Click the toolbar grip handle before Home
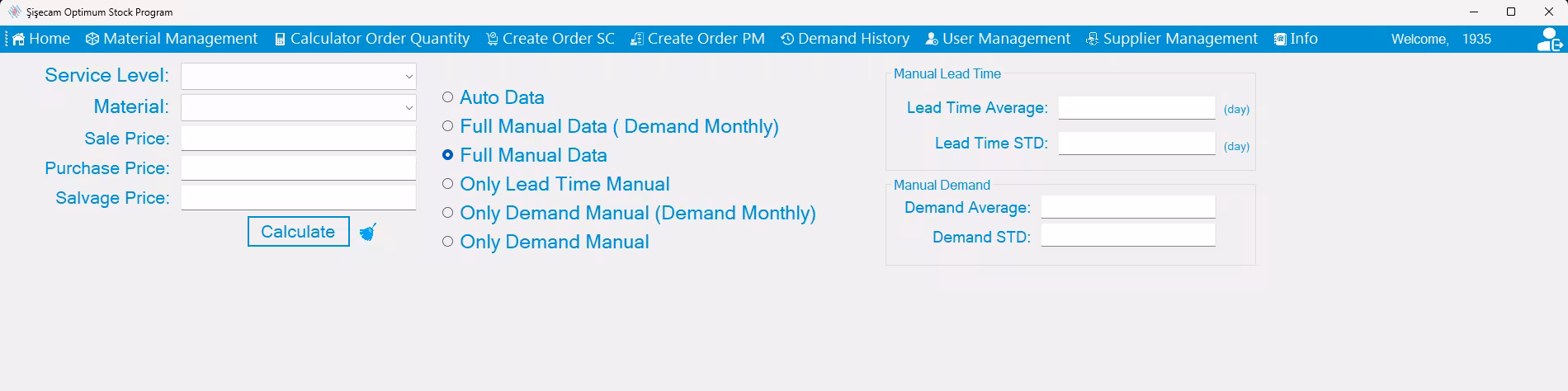 click(x=7, y=39)
